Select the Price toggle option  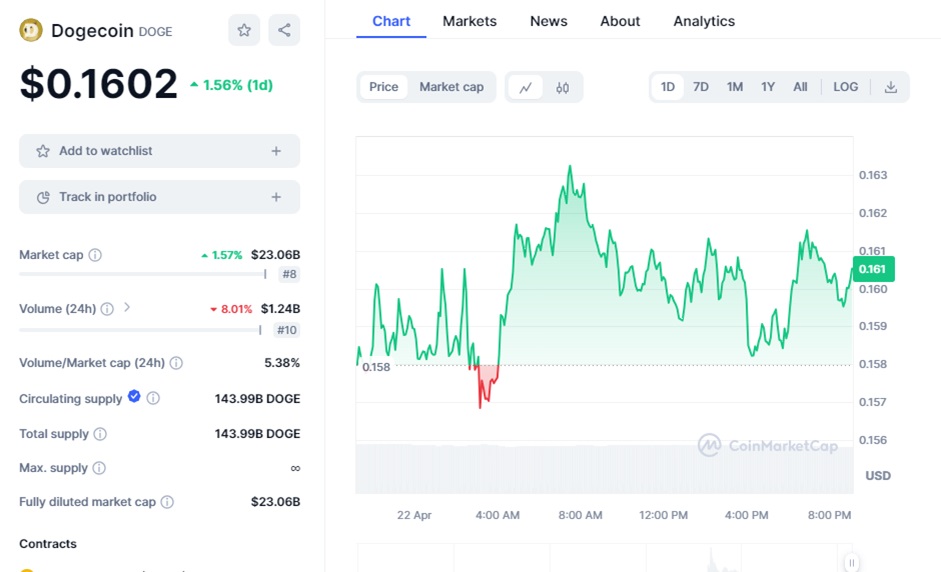[383, 87]
